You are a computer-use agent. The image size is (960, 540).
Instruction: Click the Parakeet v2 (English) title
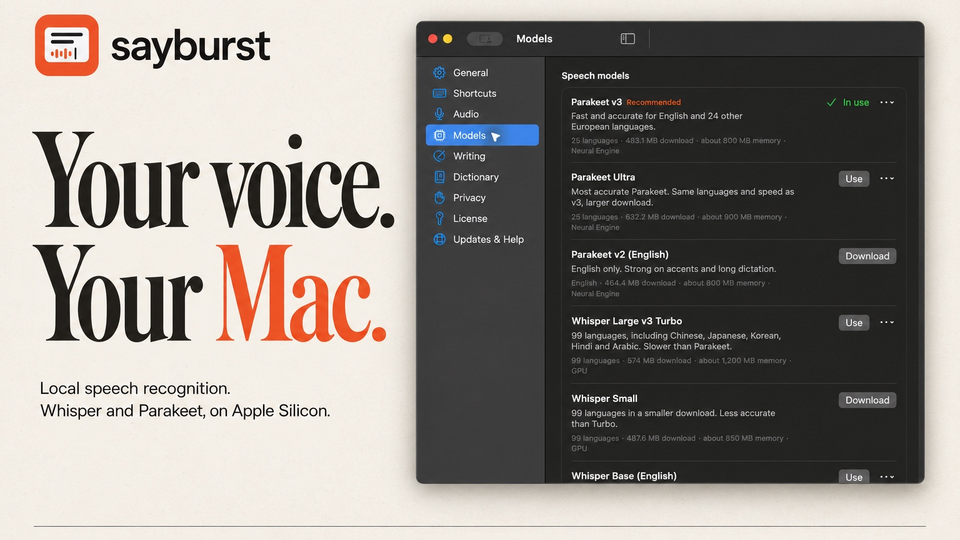click(x=620, y=254)
